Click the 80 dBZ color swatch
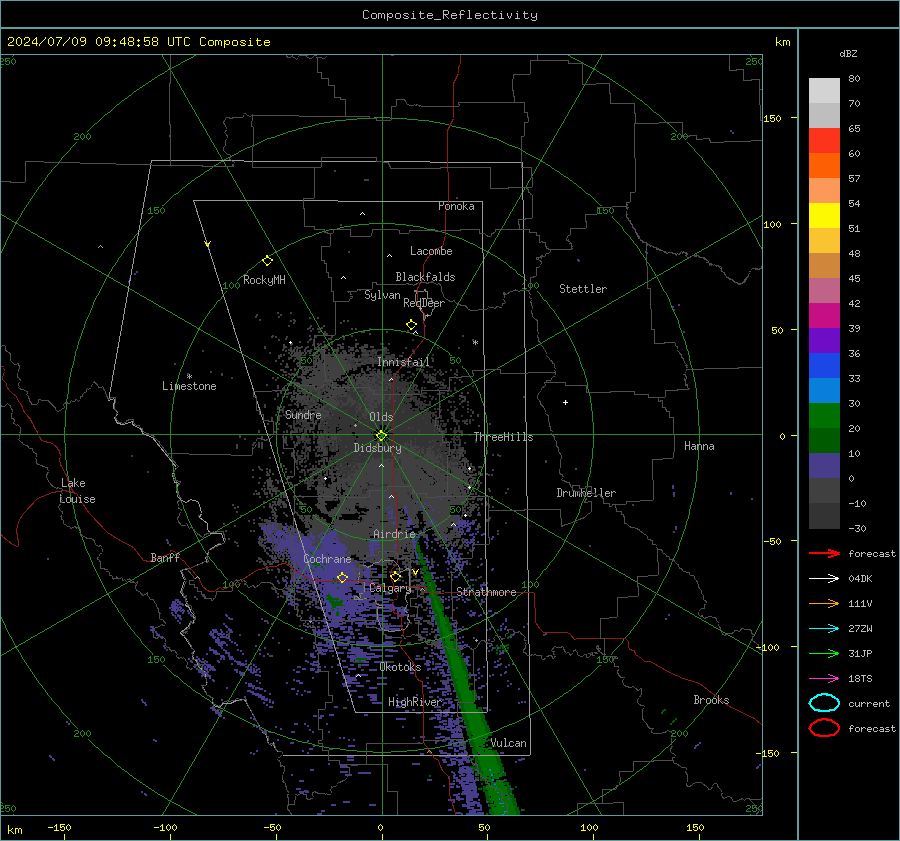Screen dimensions: 900x841 (x=824, y=90)
